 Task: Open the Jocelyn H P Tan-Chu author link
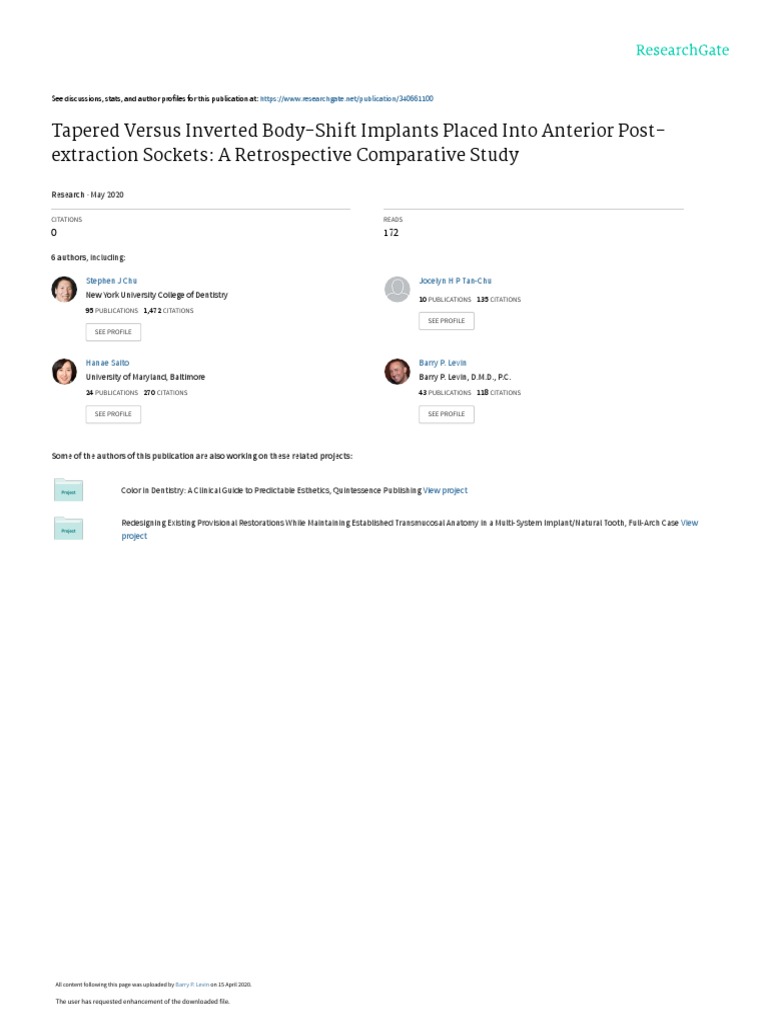click(x=455, y=282)
